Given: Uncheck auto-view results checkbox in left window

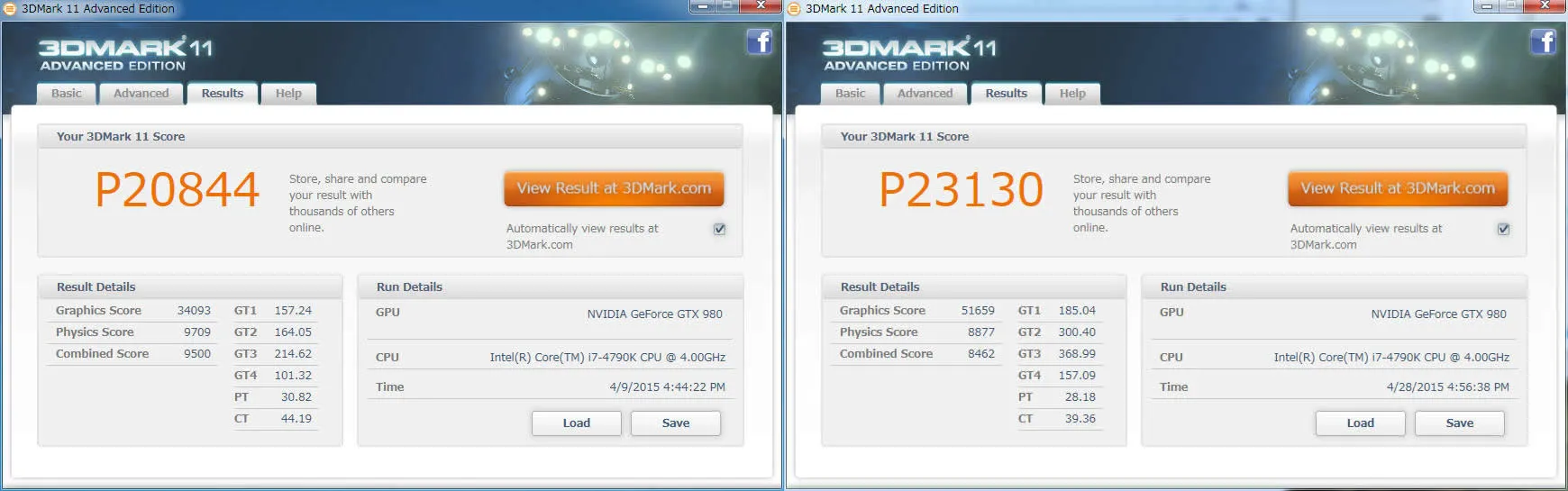Looking at the screenshot, I should click(x=719, y=229).
